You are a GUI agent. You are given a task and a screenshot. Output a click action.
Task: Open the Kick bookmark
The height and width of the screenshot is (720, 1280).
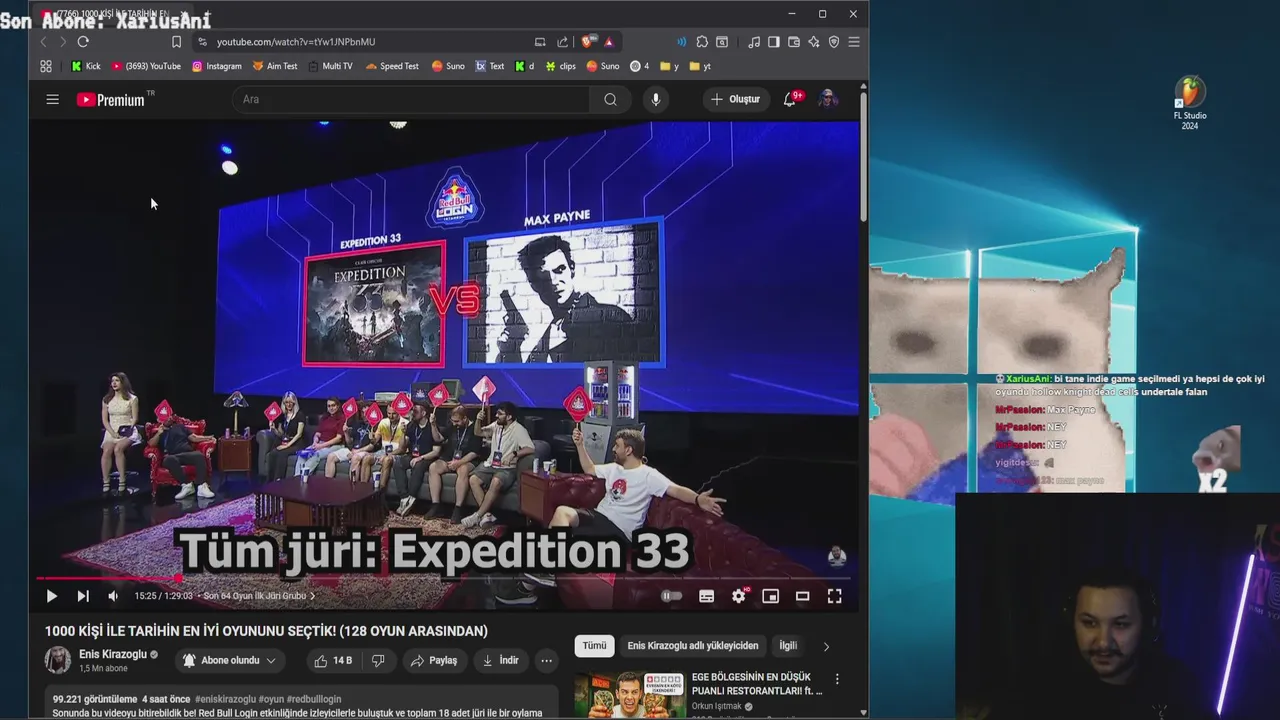click(86, 66)
